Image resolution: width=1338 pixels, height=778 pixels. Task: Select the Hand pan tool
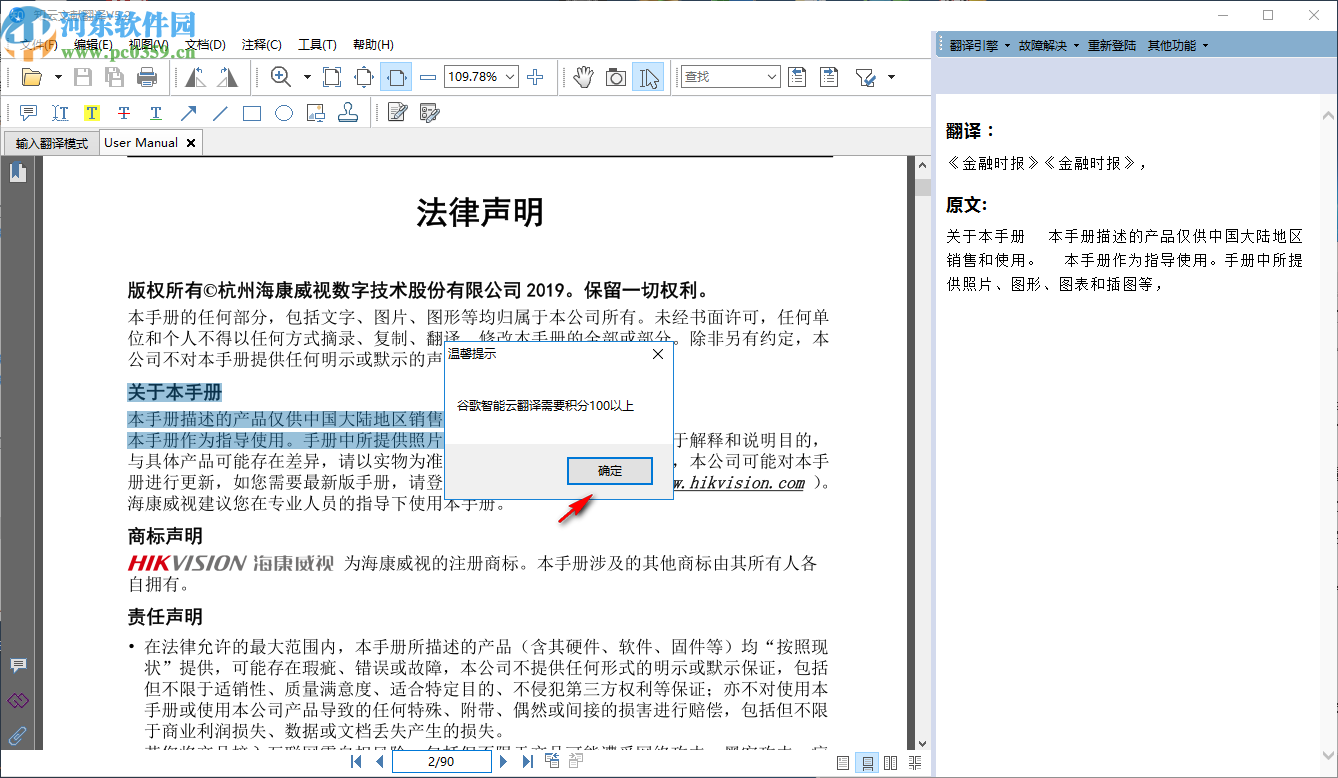(x=584, y=77)
